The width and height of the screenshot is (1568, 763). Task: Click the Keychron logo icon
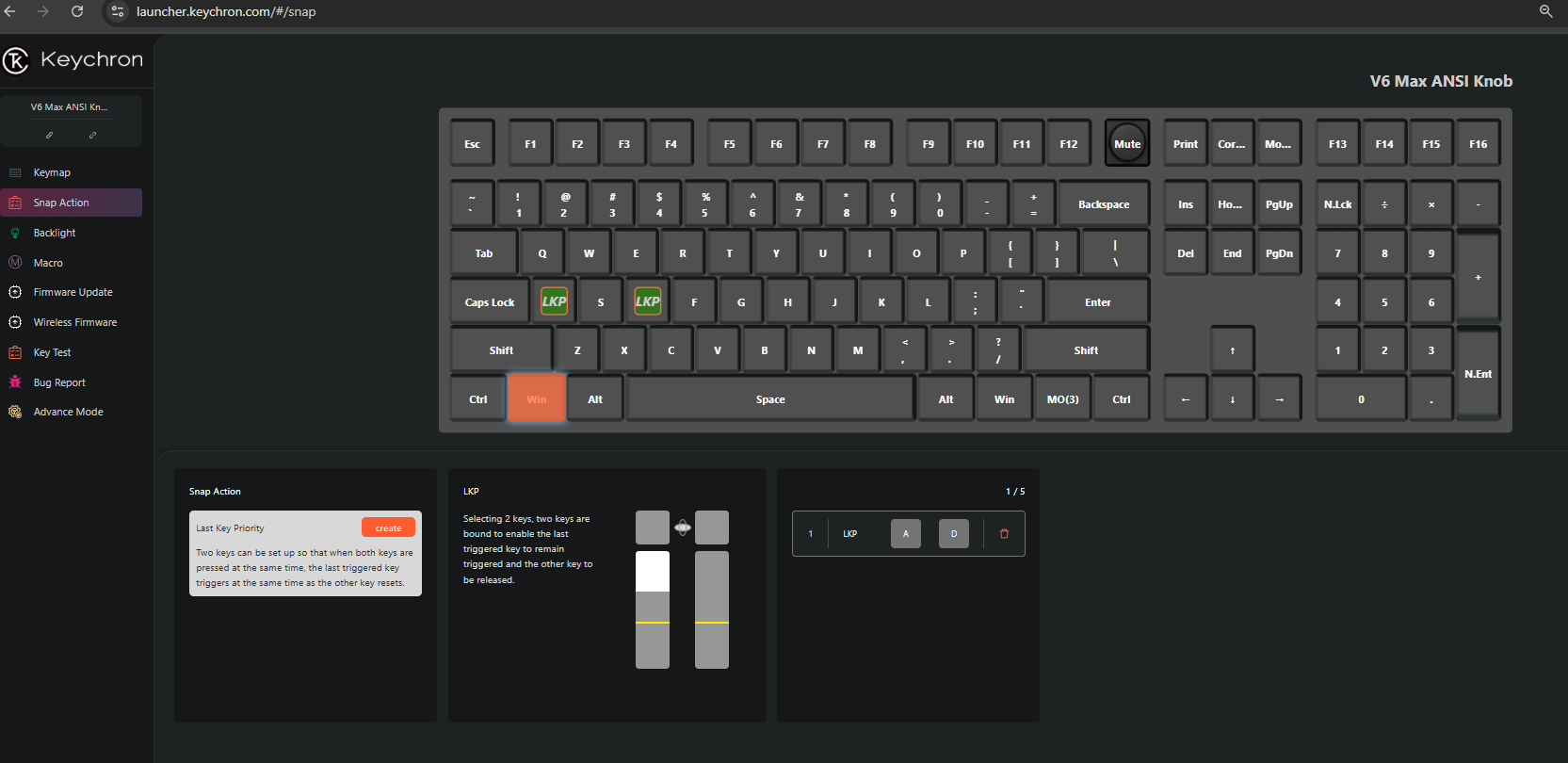pos(15,60)
